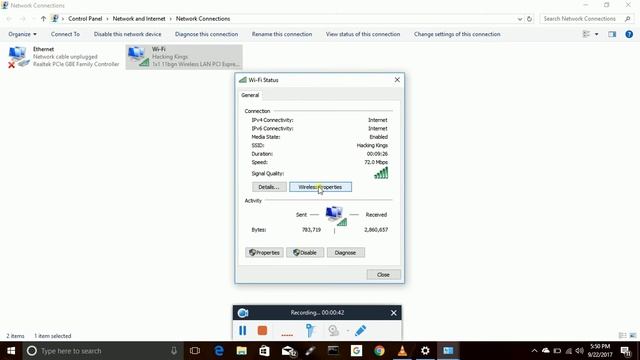Go up one level with Up arrow

click(x=43, y=19)
